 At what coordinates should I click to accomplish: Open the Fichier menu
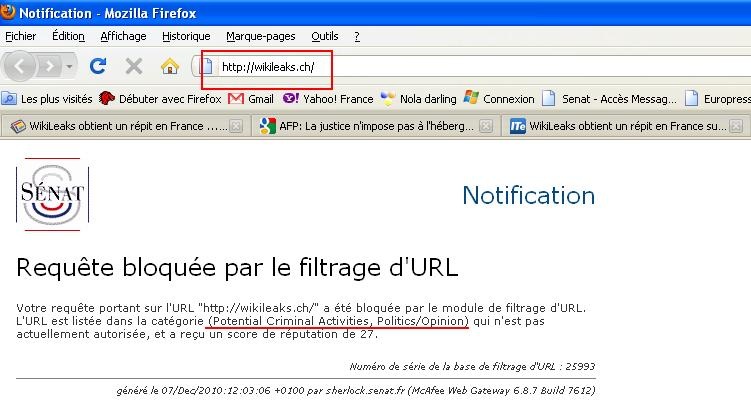click(20, 36)
